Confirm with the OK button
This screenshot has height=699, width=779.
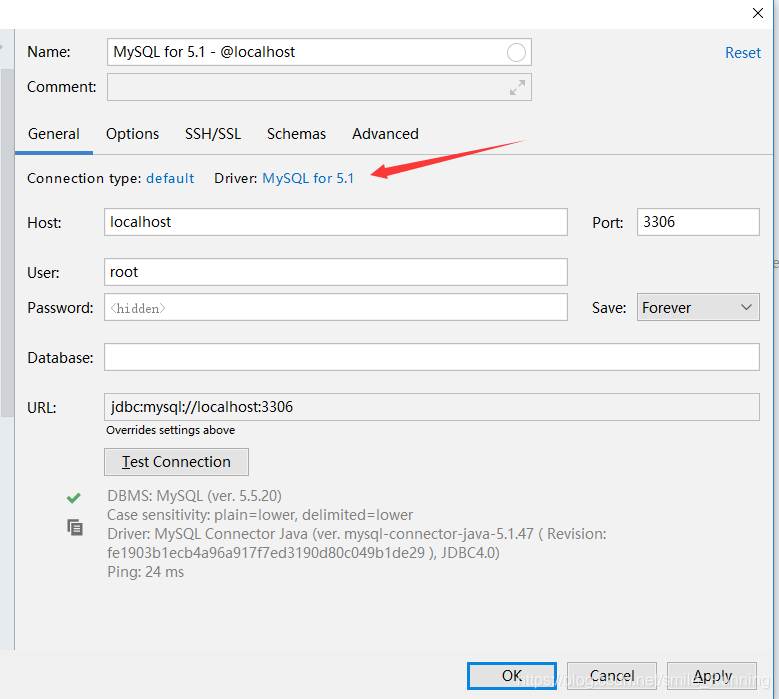tap(512, 676)
